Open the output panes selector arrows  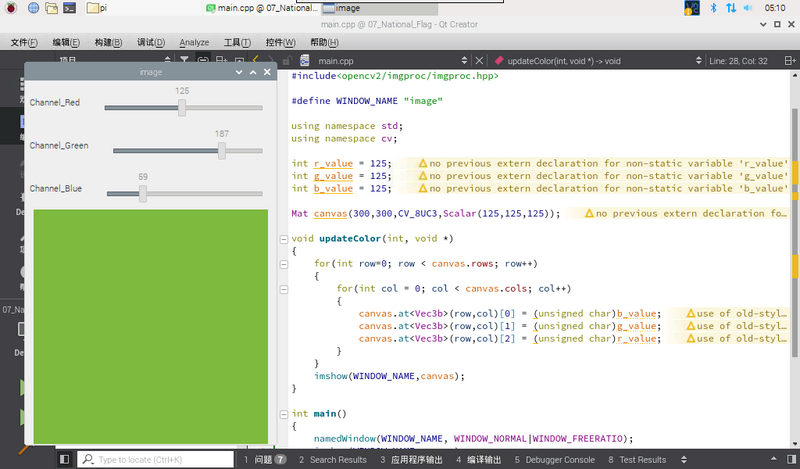[x=684, y=459]
